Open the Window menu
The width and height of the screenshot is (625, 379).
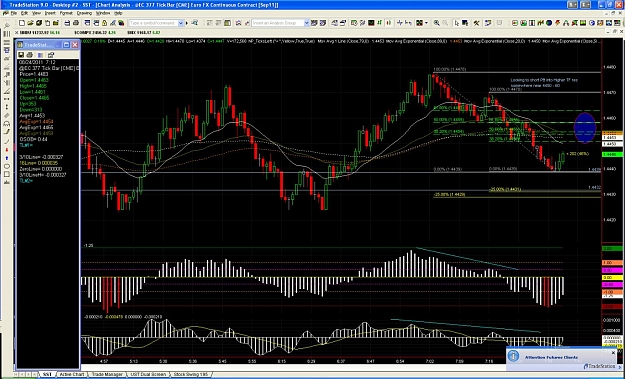click(103, 13)
